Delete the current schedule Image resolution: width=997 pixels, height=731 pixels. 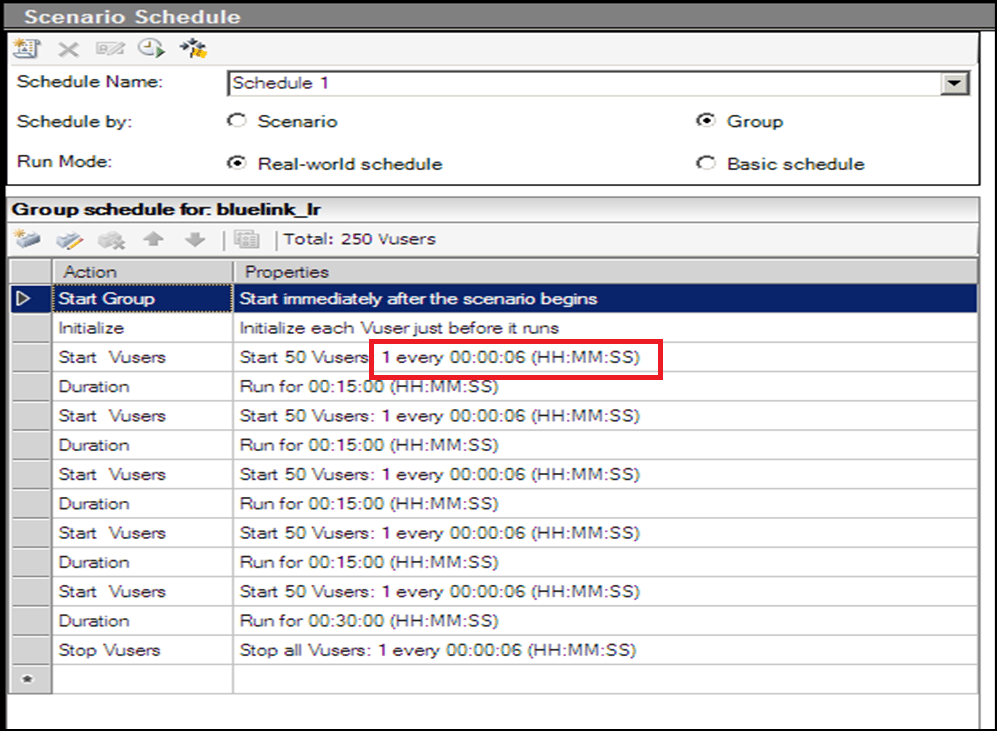tap(69, 48)
